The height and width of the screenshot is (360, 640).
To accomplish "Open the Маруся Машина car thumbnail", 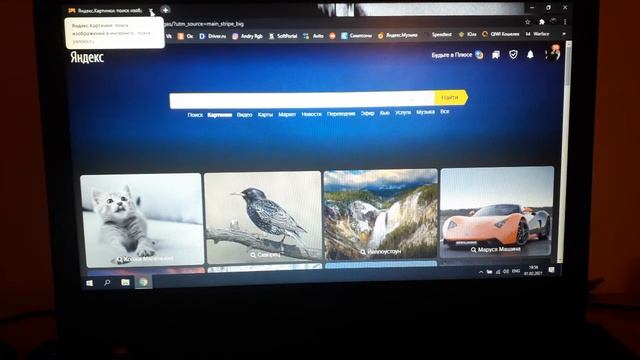I will click(x=497, y=212).
